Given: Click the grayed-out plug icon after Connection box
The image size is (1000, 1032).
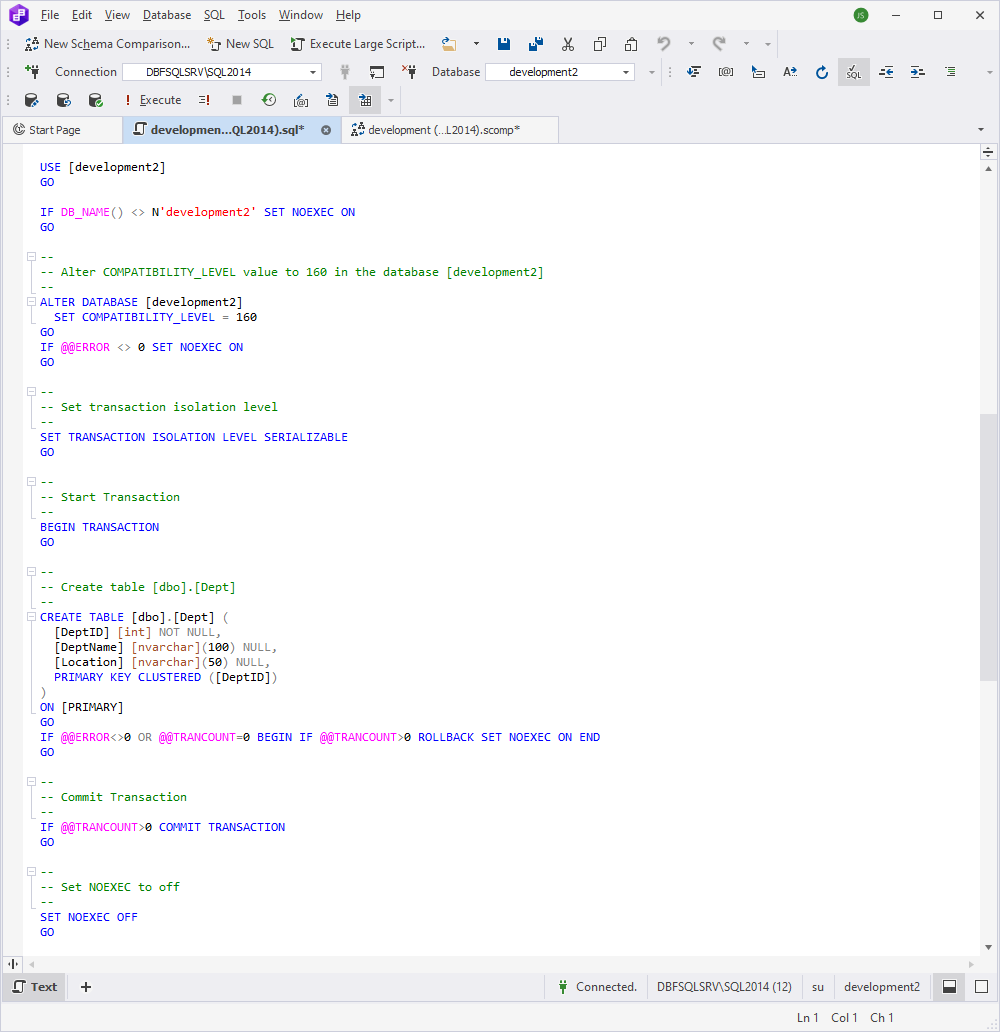Looking at the screenshot, I should (x=344, y=72).
